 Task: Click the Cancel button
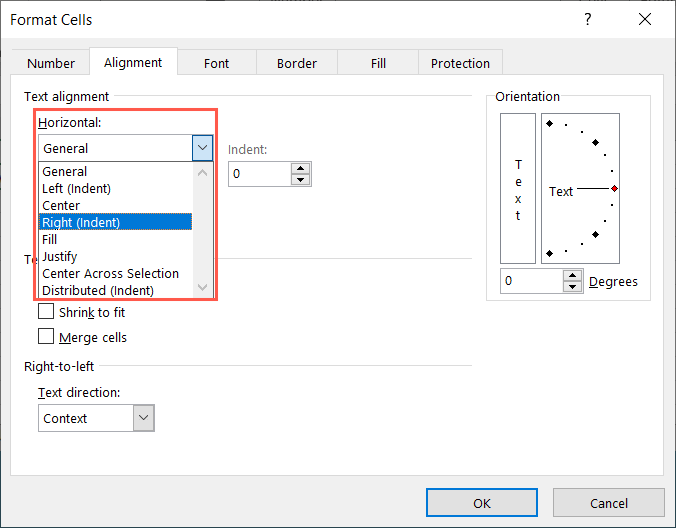[608, 503]
